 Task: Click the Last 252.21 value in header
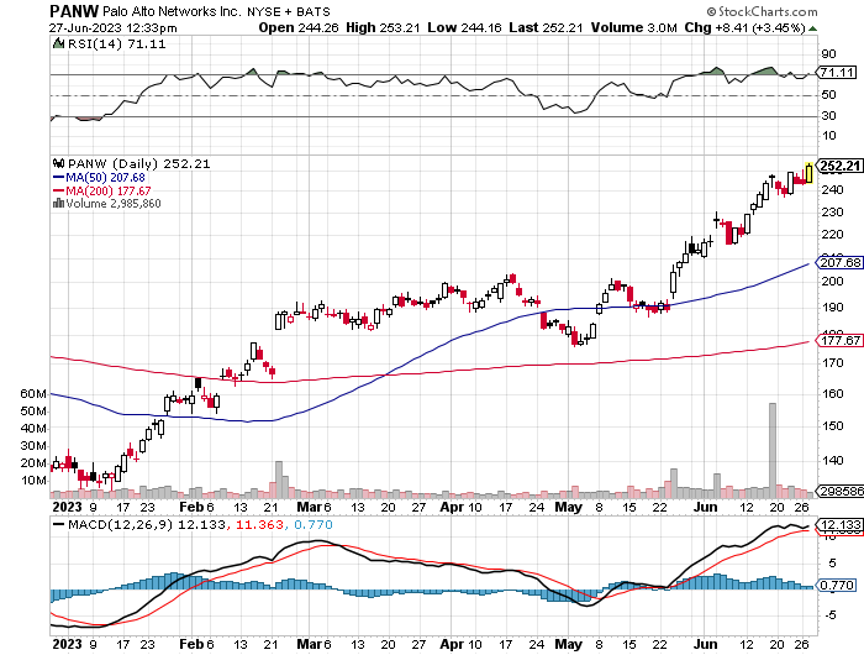pyautogui.click(x=546, y=28)
